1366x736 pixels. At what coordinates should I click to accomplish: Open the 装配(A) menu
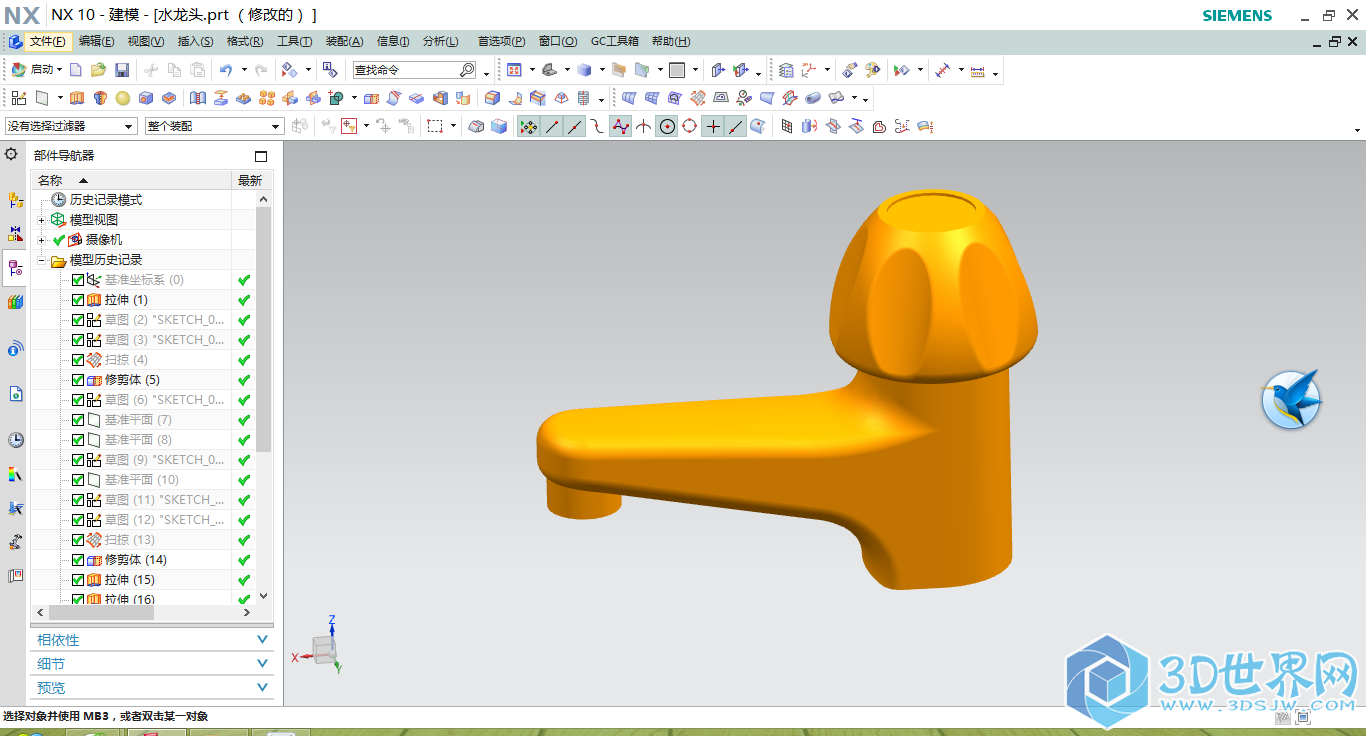[345, 41]
